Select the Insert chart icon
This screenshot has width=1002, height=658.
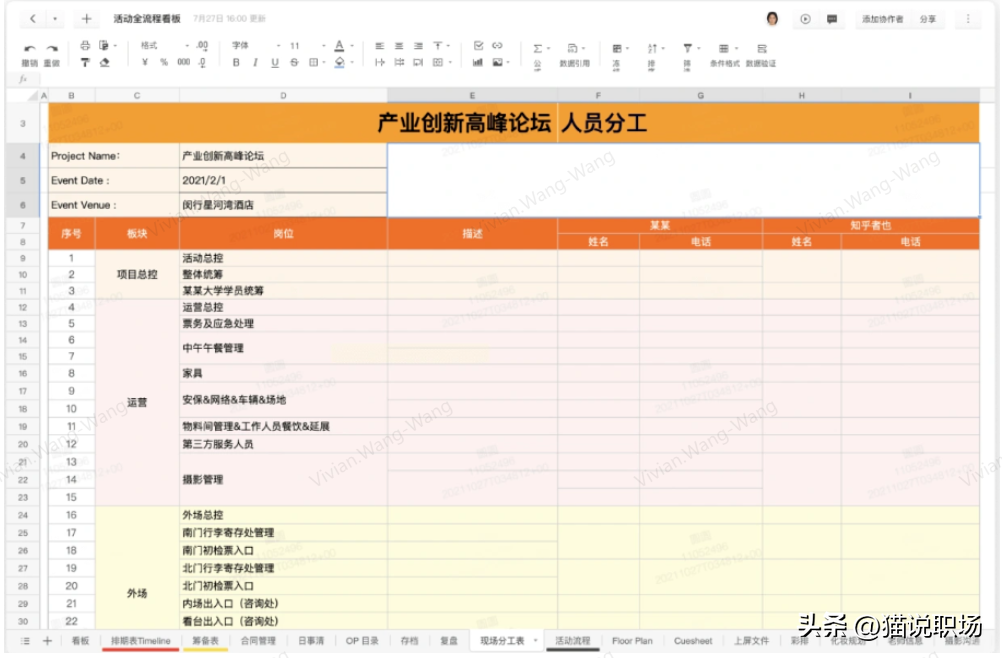point(478,60)
